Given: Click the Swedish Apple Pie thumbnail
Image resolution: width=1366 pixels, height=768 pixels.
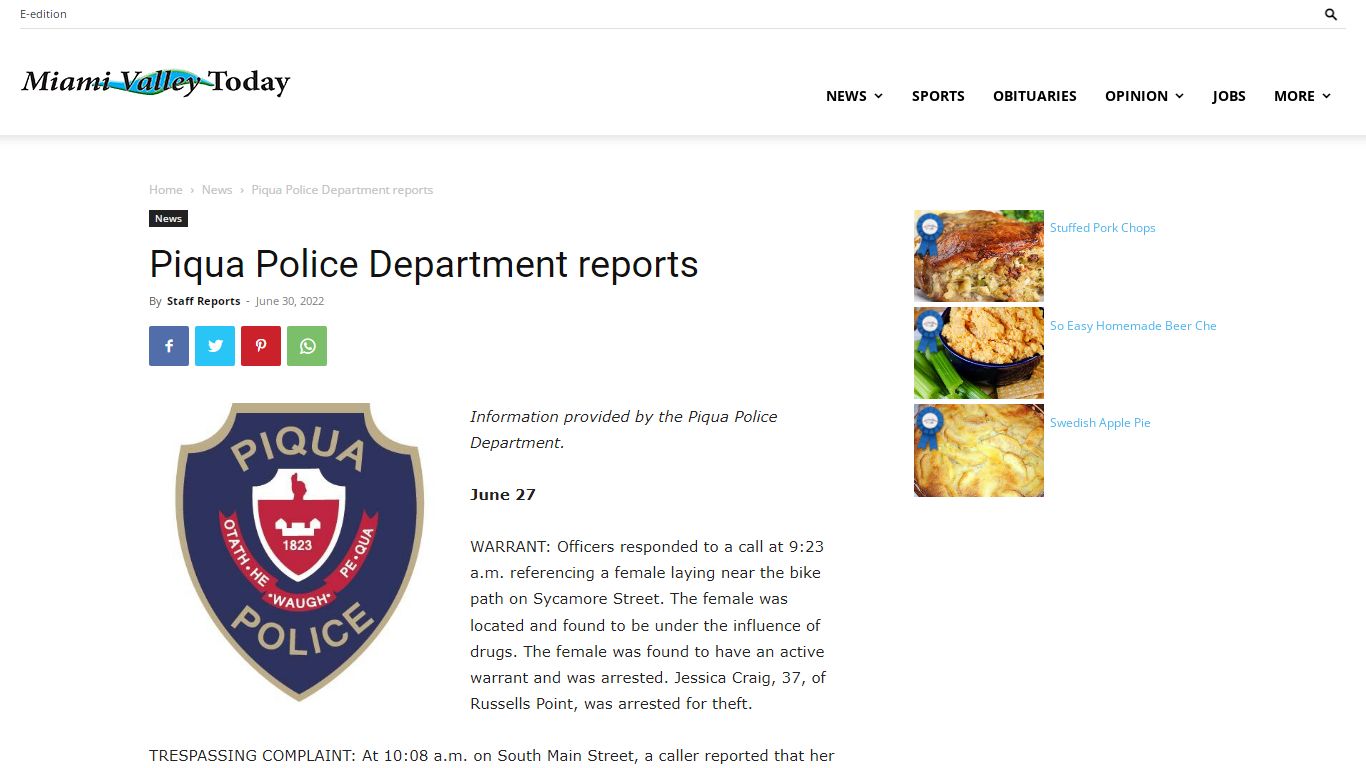Looking at the screenshot, I should pyautogui.click(x=979, y=451).
